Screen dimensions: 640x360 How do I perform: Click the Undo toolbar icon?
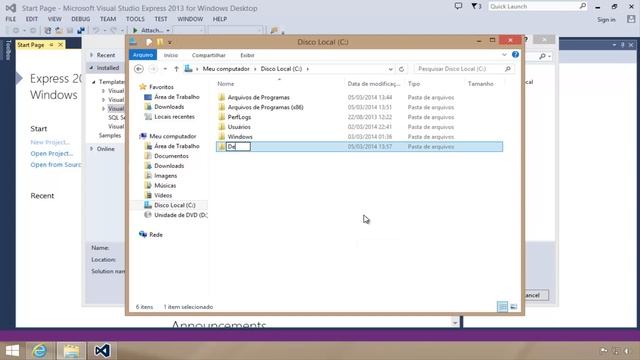[96, 31]
